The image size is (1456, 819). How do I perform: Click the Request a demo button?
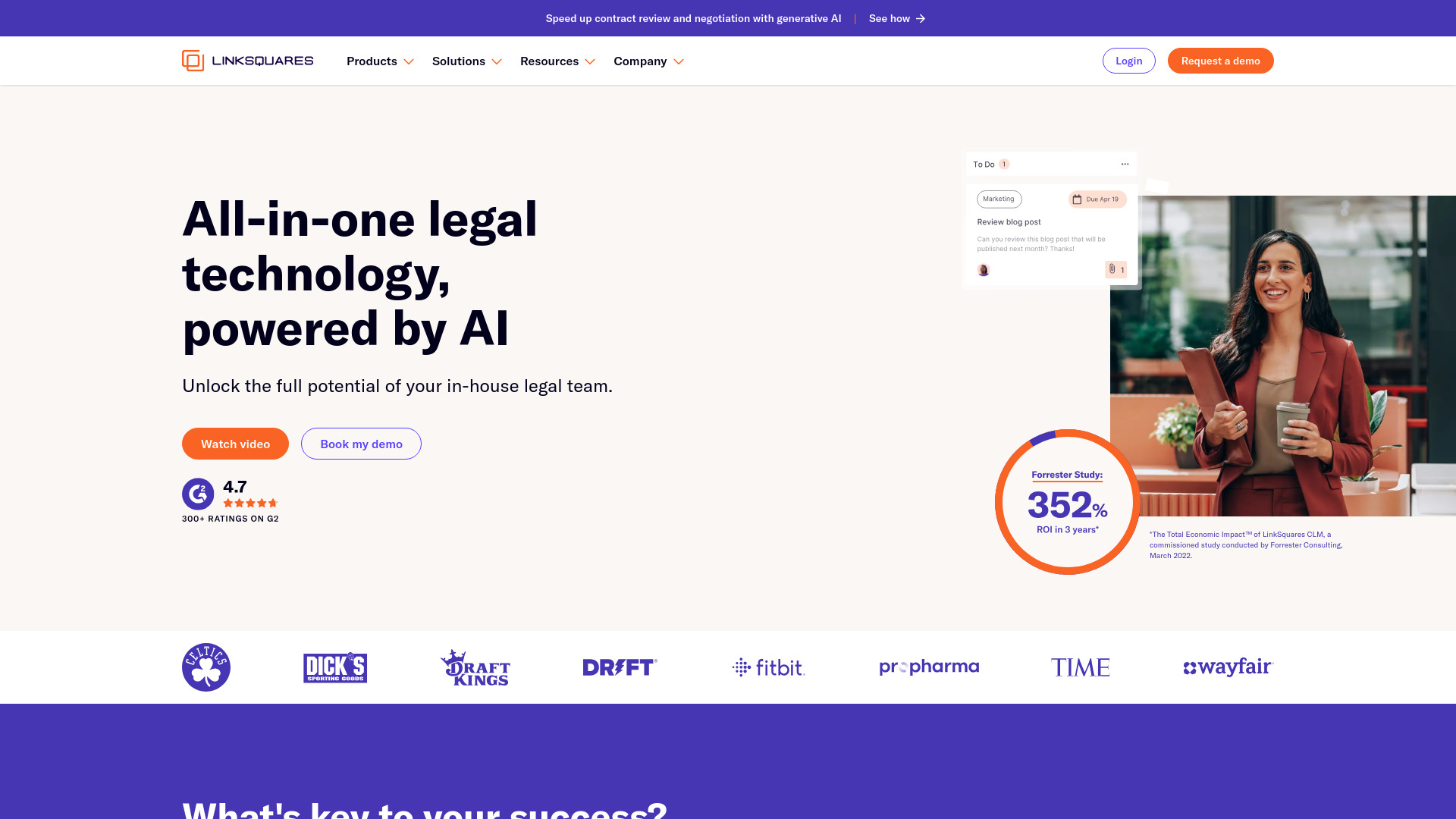(x=1220, y=60)
